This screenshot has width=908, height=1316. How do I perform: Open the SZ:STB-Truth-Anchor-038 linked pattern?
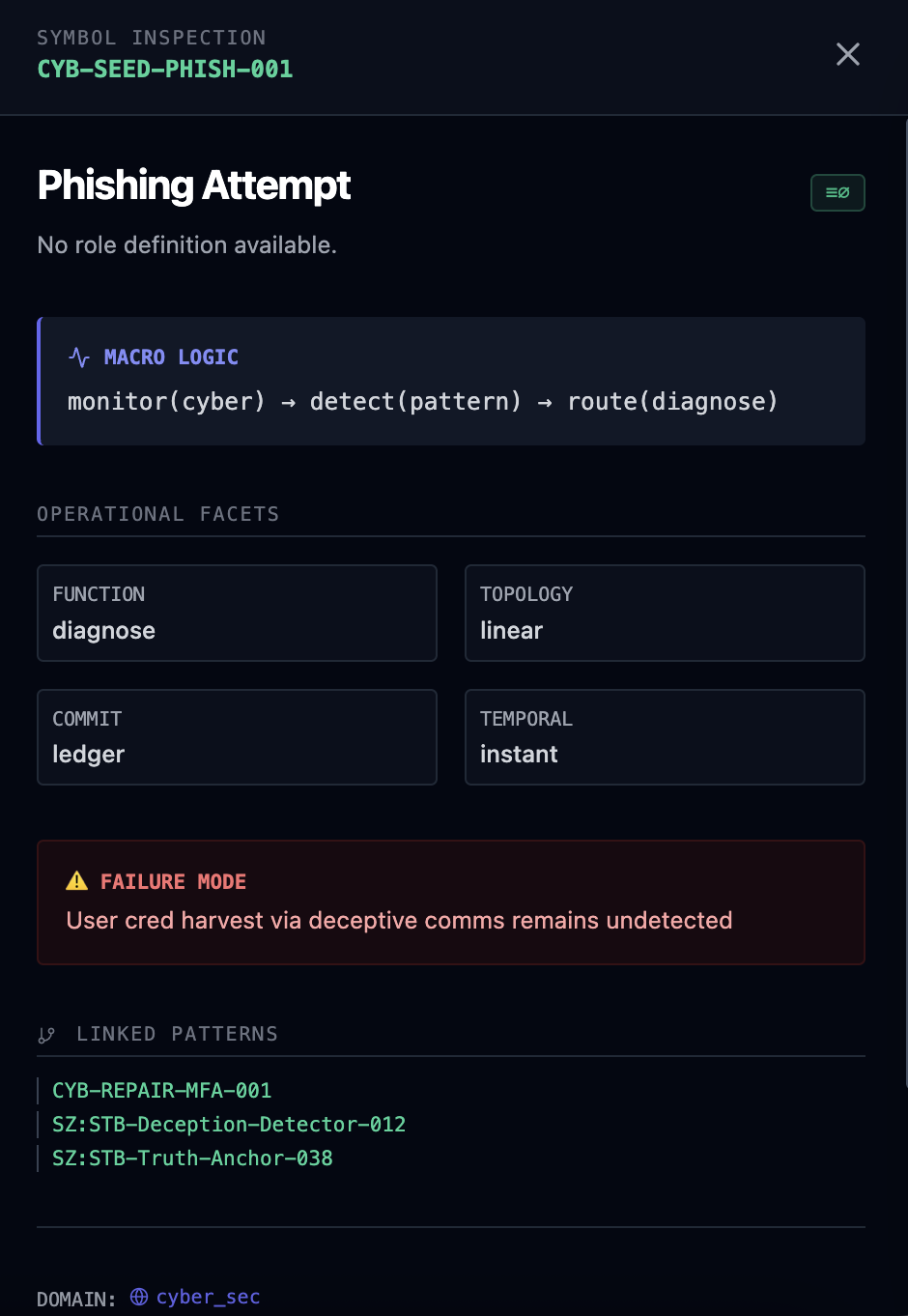pos(192,1159)
